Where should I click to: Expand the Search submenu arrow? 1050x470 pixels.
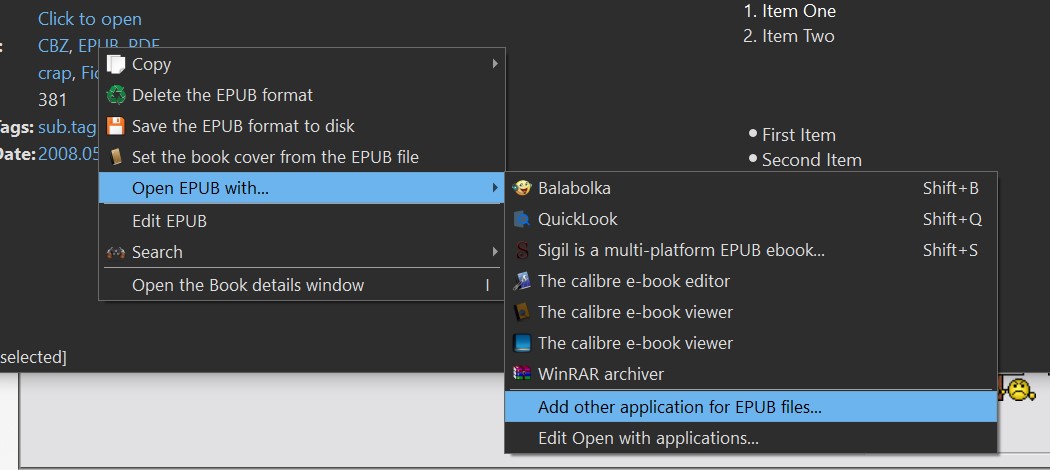tap(495, 252)
